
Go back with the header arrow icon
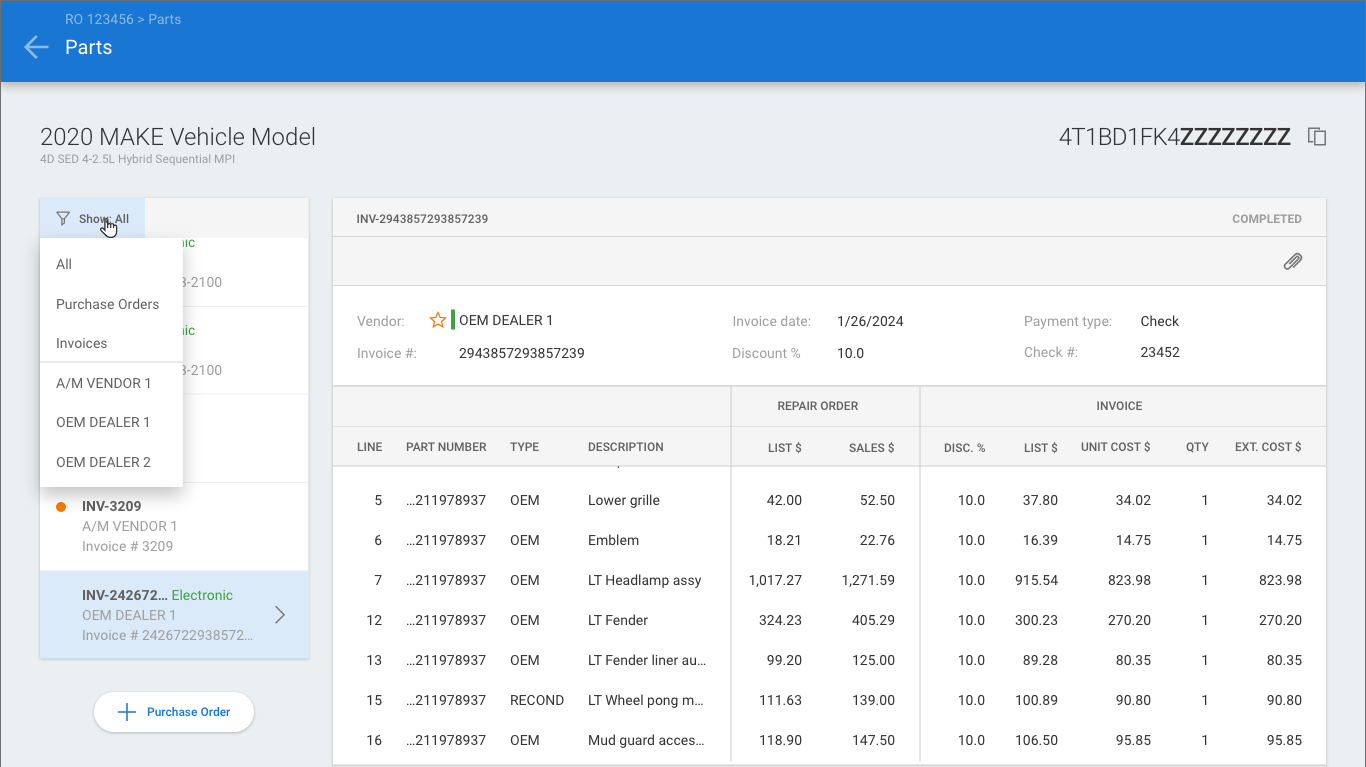coord(36,47)
